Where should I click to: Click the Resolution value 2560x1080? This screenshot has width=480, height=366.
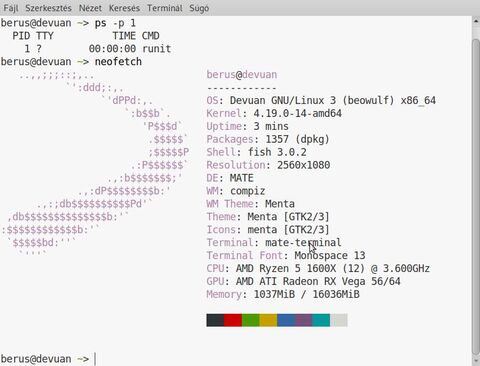(x=303, y=165)
